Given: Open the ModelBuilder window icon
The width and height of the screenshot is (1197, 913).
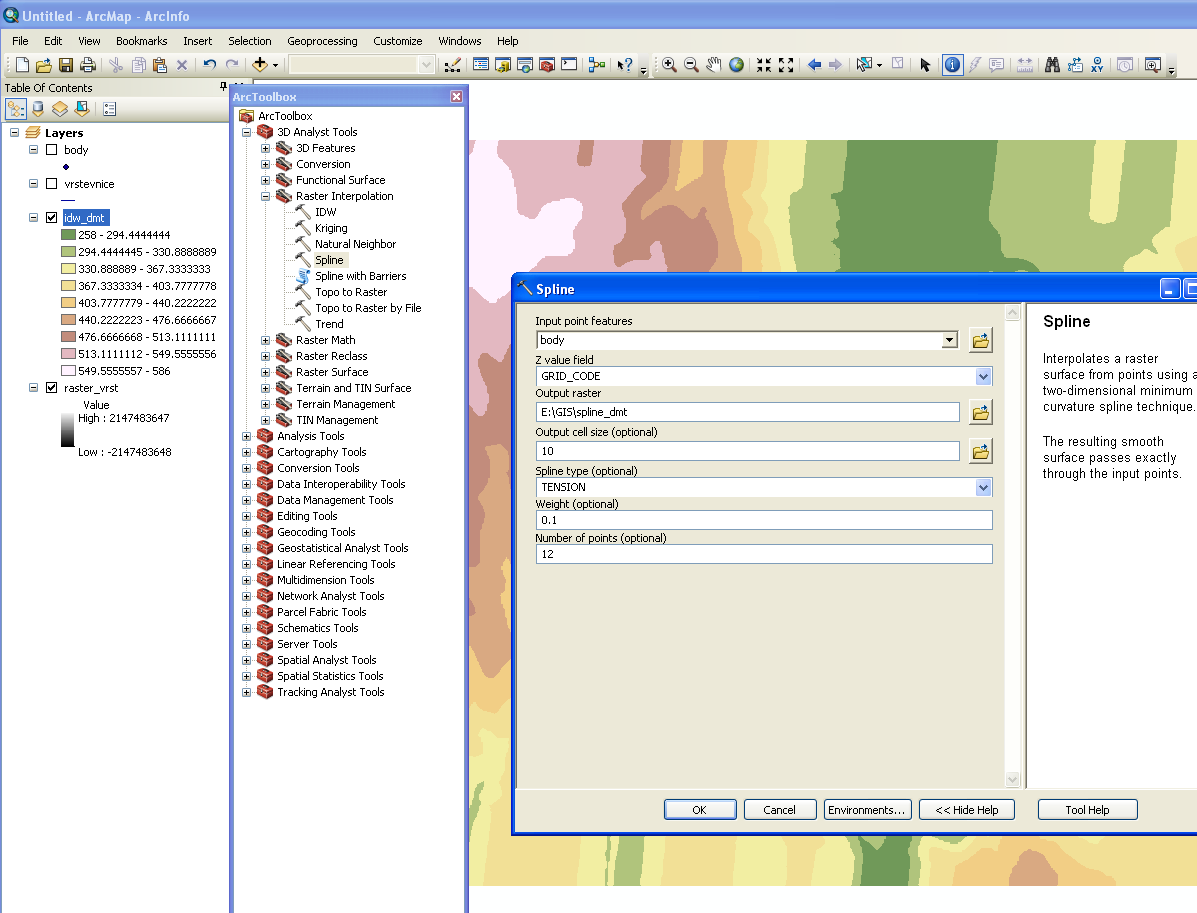Looking at the screenshot, I should click(597, 65).
